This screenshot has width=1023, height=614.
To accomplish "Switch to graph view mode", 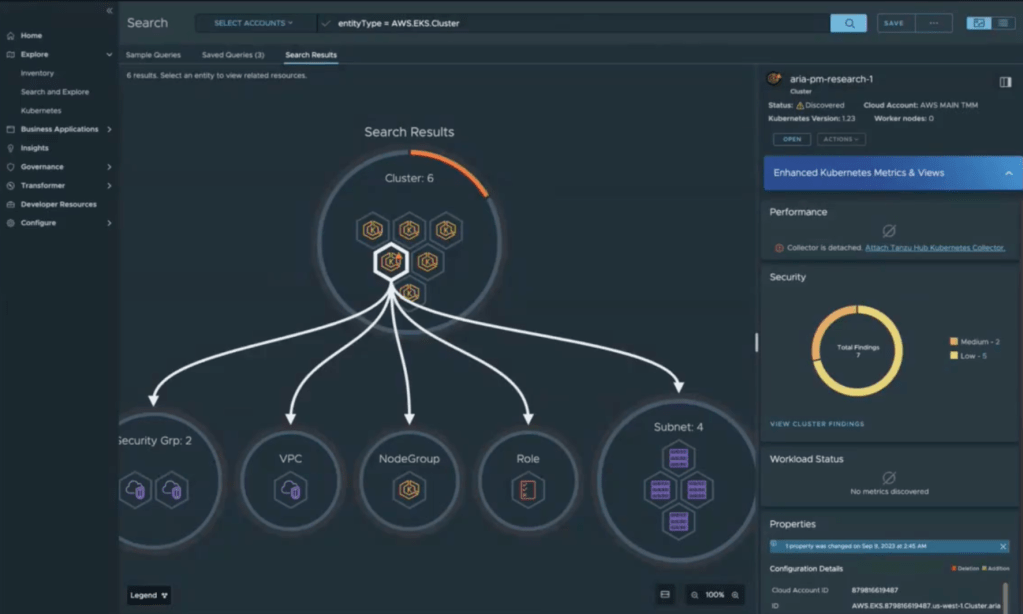I will pyautogui.click(x=979, y=23).
